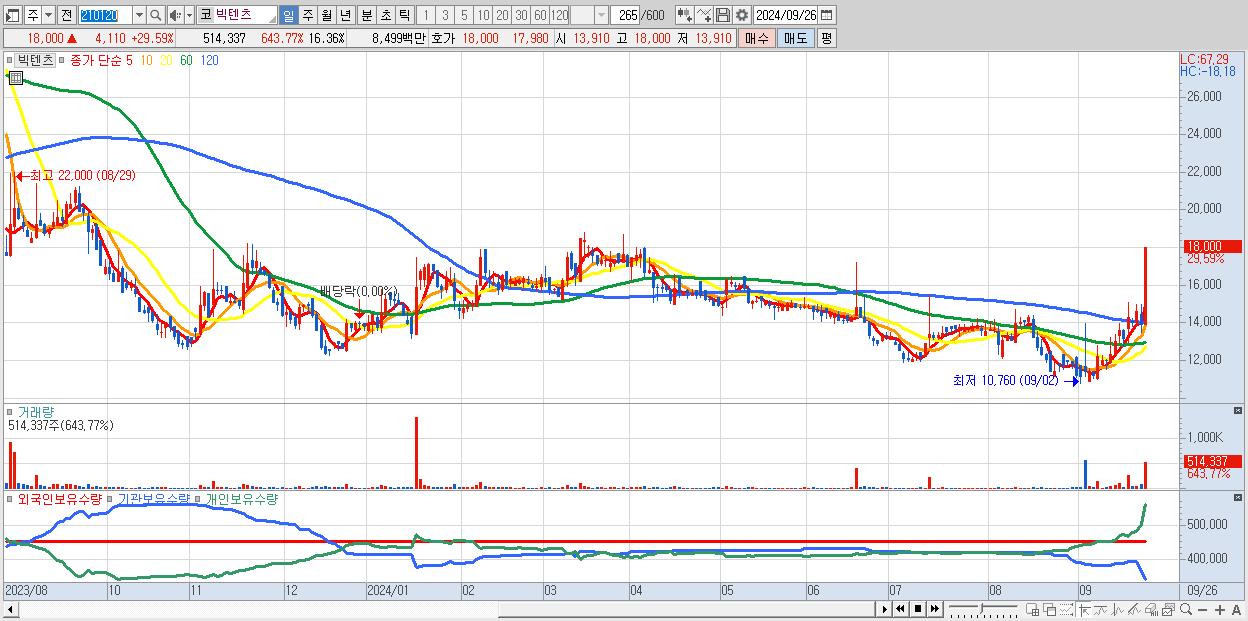Click the play forward playback button
The width and height of the screenshot is (1248, 621).
885,609
